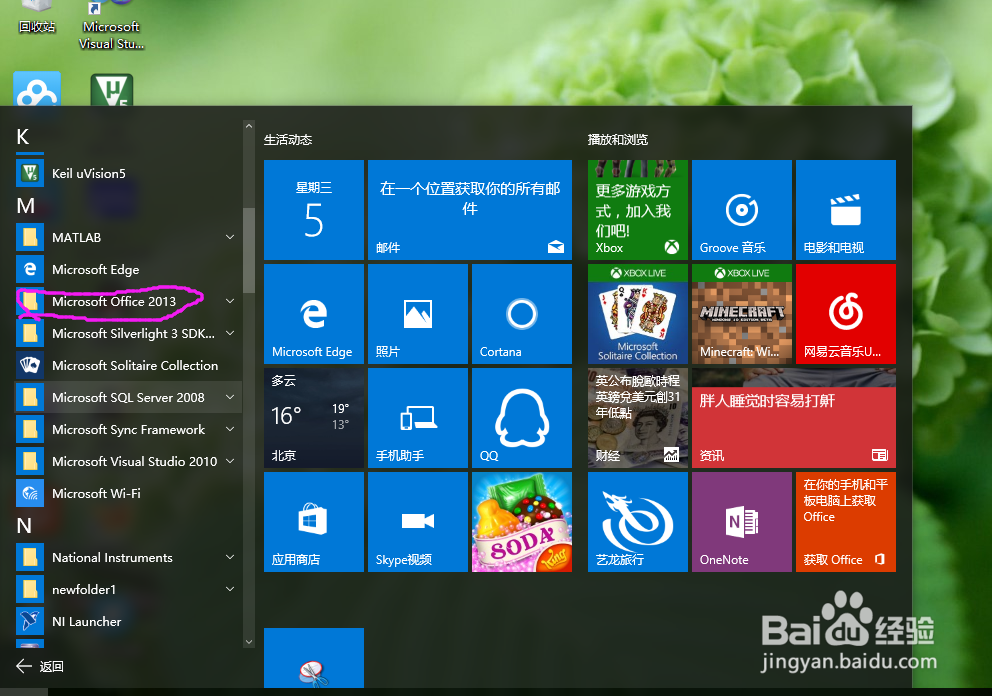Open OneNote from its purple tile
The width and height of the screenshot is (992, 696).
point(741,521)
